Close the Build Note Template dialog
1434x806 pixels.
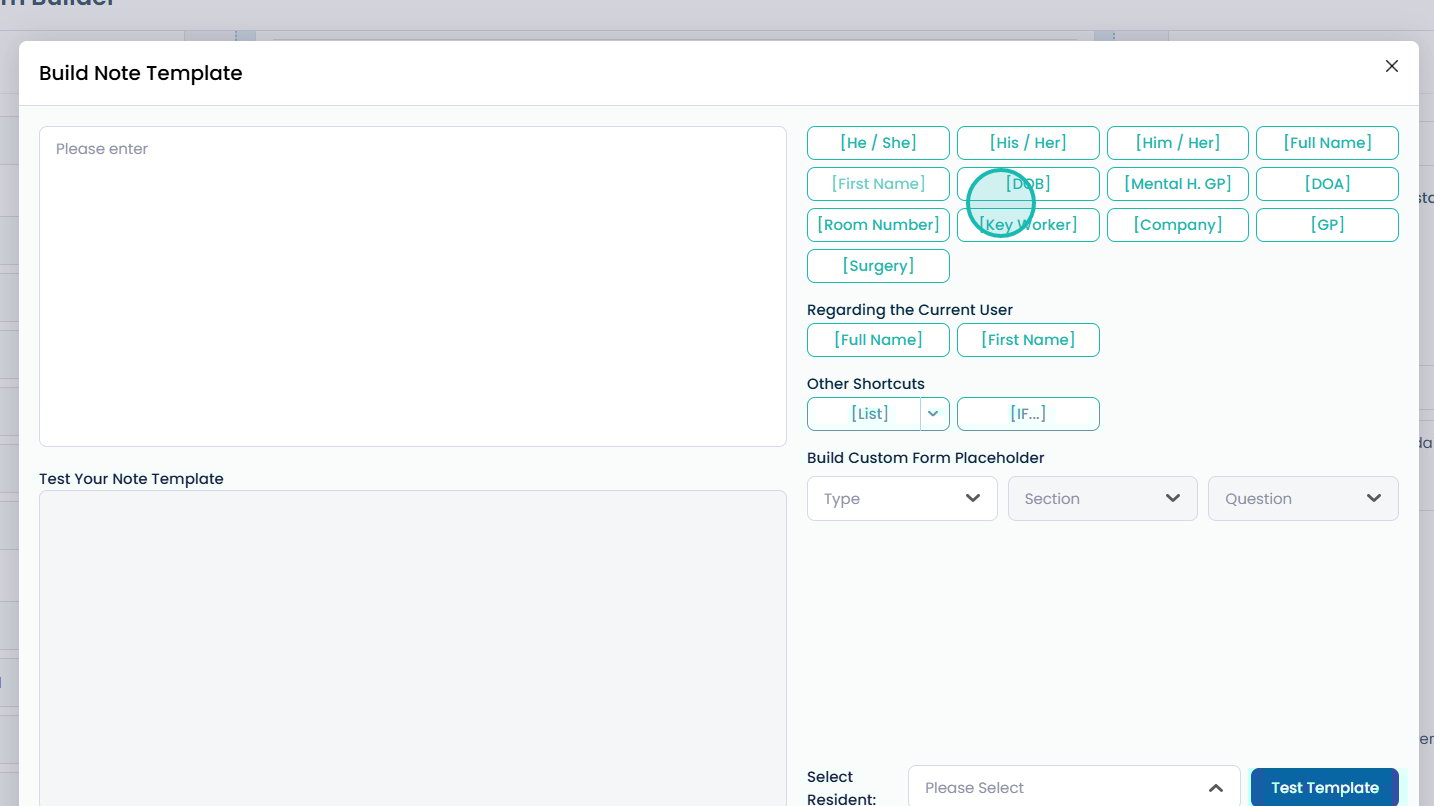point(1391,66)
